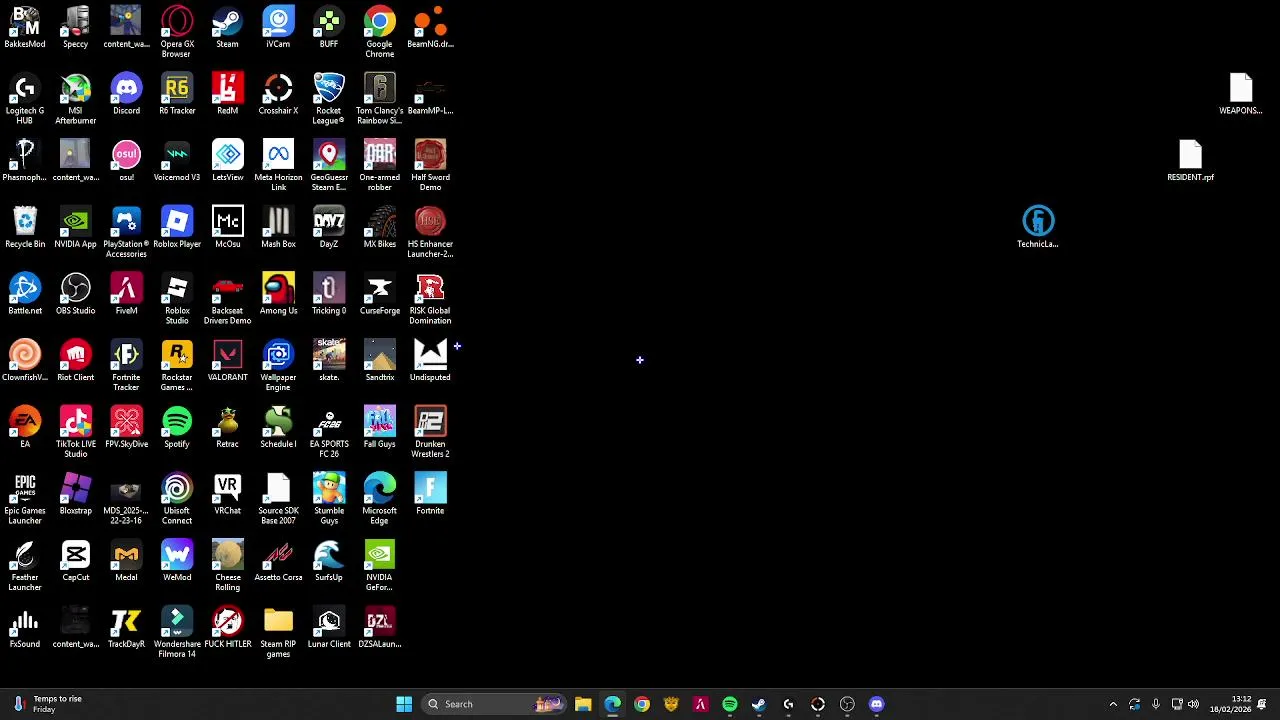Show hidden system tray icons
The width and height of the screenshot is (1280, 720).
tap(1113, 704)
